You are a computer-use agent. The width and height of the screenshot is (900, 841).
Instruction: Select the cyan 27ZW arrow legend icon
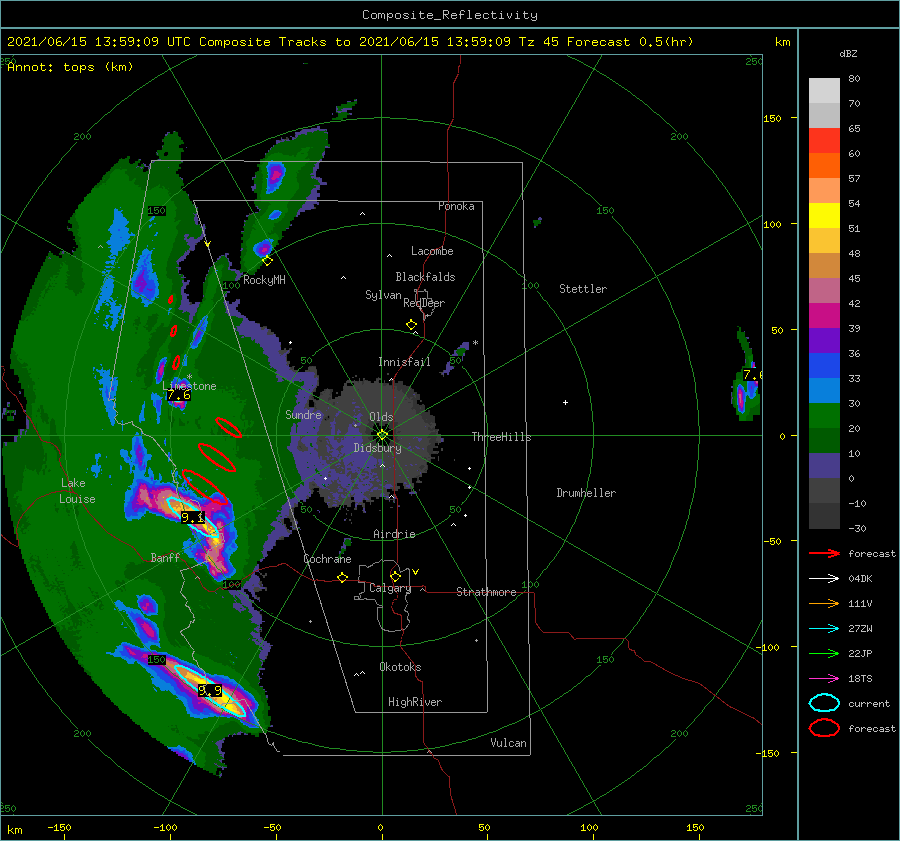click(x=824, y=629)
